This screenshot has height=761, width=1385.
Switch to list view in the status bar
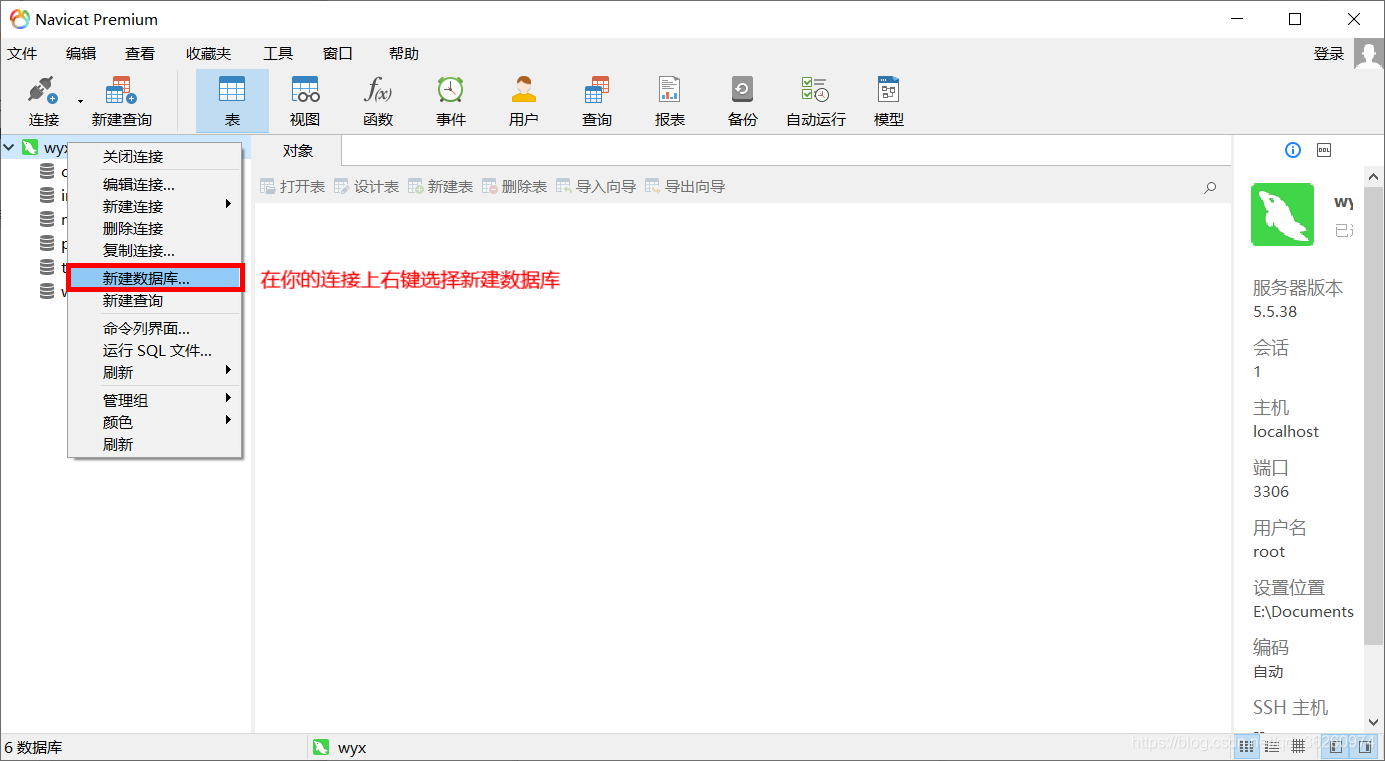(x=1272, y=746)
